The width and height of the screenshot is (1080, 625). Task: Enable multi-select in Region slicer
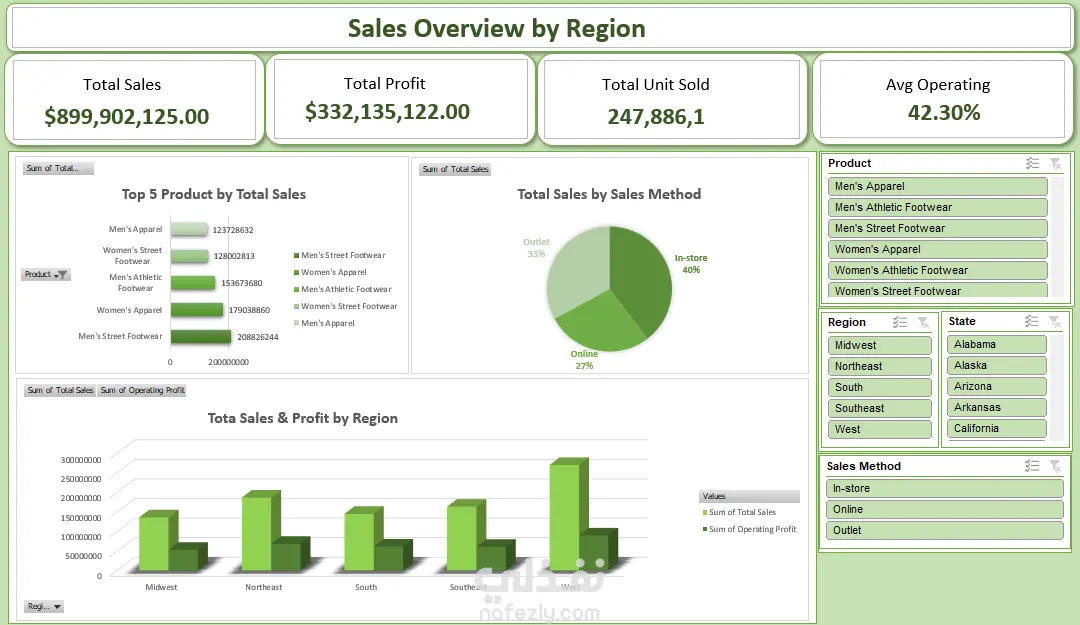pyautogui.click(x=900, y=322)
